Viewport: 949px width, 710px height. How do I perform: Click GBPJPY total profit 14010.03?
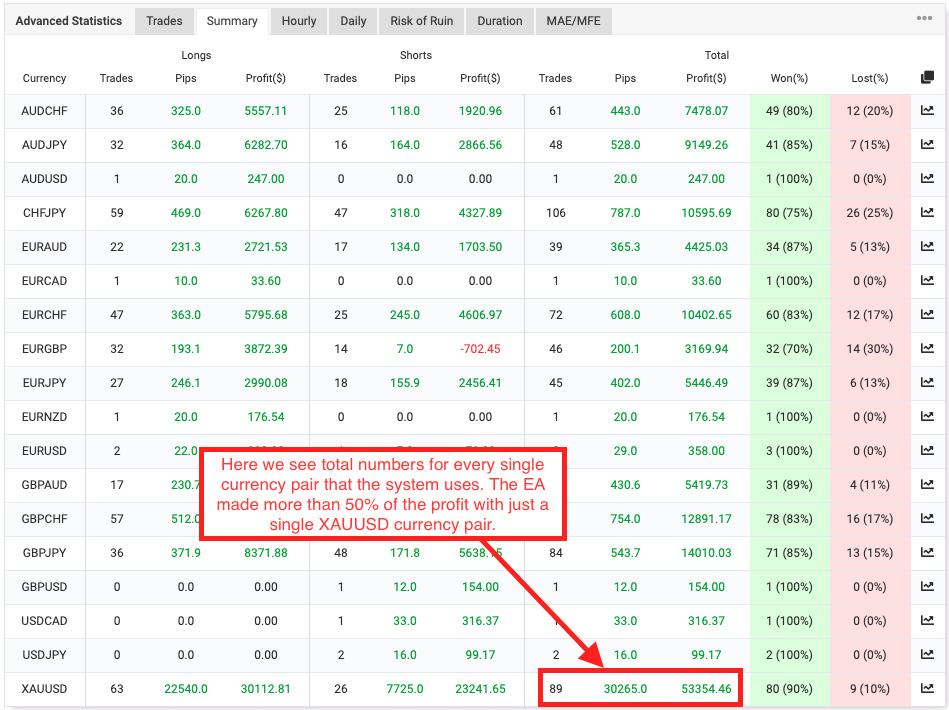(706, 553)
